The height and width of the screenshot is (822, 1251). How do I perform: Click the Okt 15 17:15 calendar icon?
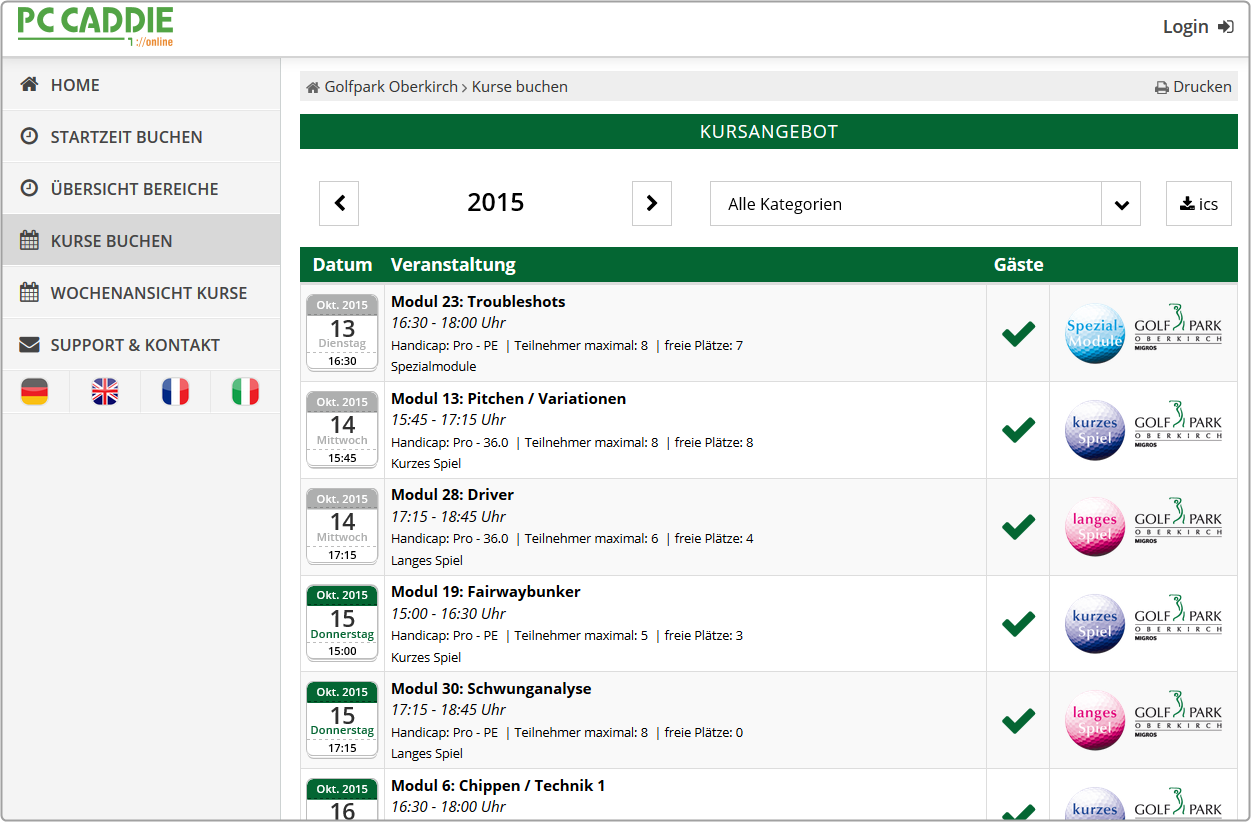(342, 719)
